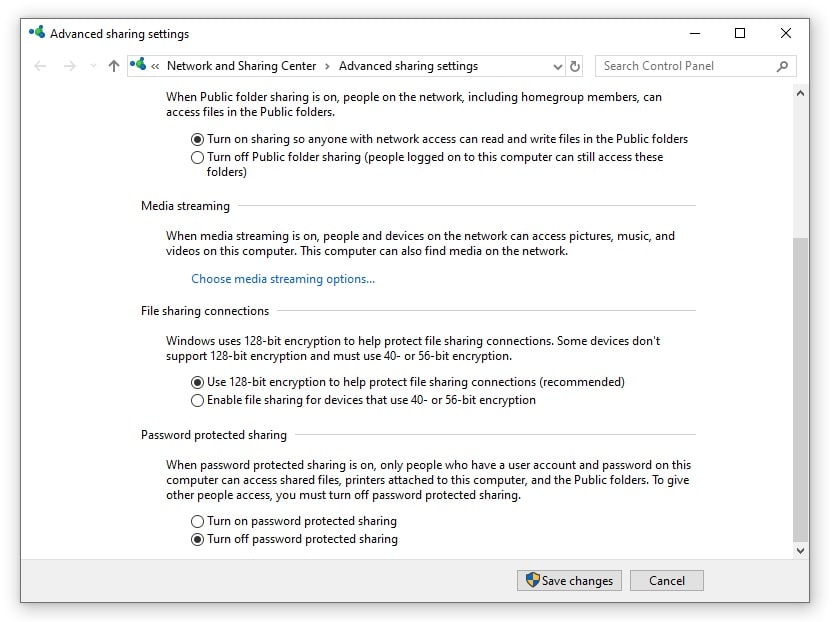Image resolution: width=834 pixels, height=622 pixels.
Task: Click the scrollbar up arrow
Action: (800, 94)
